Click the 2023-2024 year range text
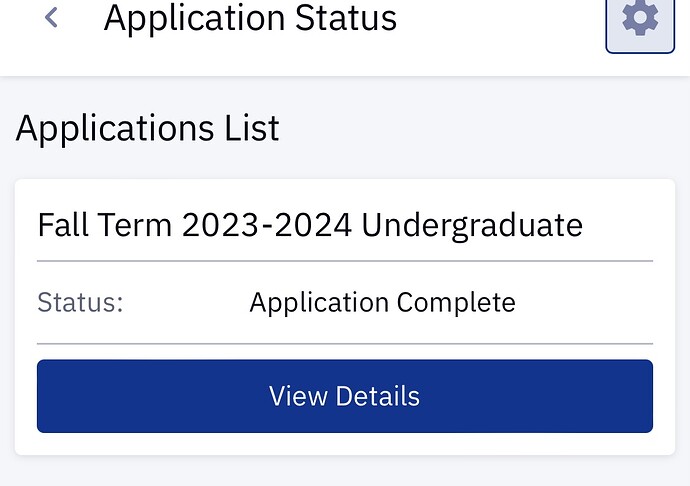Image resolution: width=690 pixels, height=486 pixels. [267, 225]
